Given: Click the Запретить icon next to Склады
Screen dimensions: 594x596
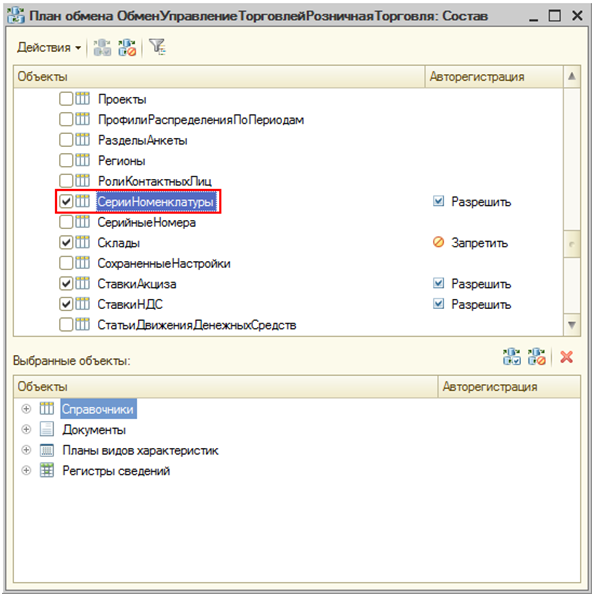Looking at the screenshot, I should 438,242.
